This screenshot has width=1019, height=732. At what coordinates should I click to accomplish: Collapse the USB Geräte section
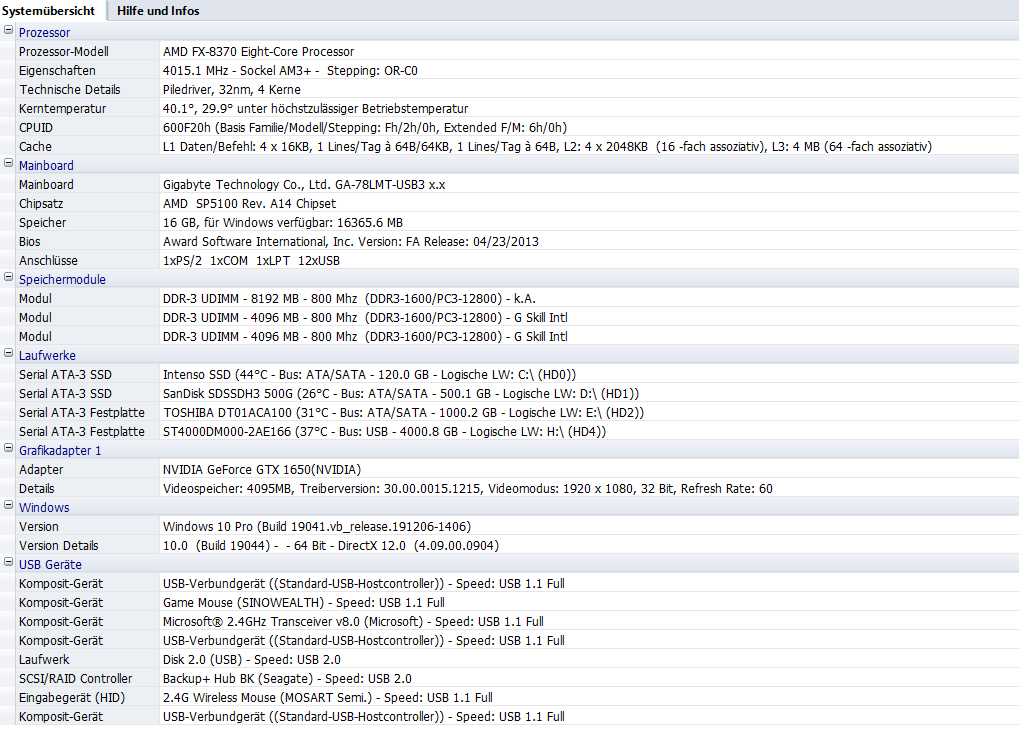(x=8, y=562)
